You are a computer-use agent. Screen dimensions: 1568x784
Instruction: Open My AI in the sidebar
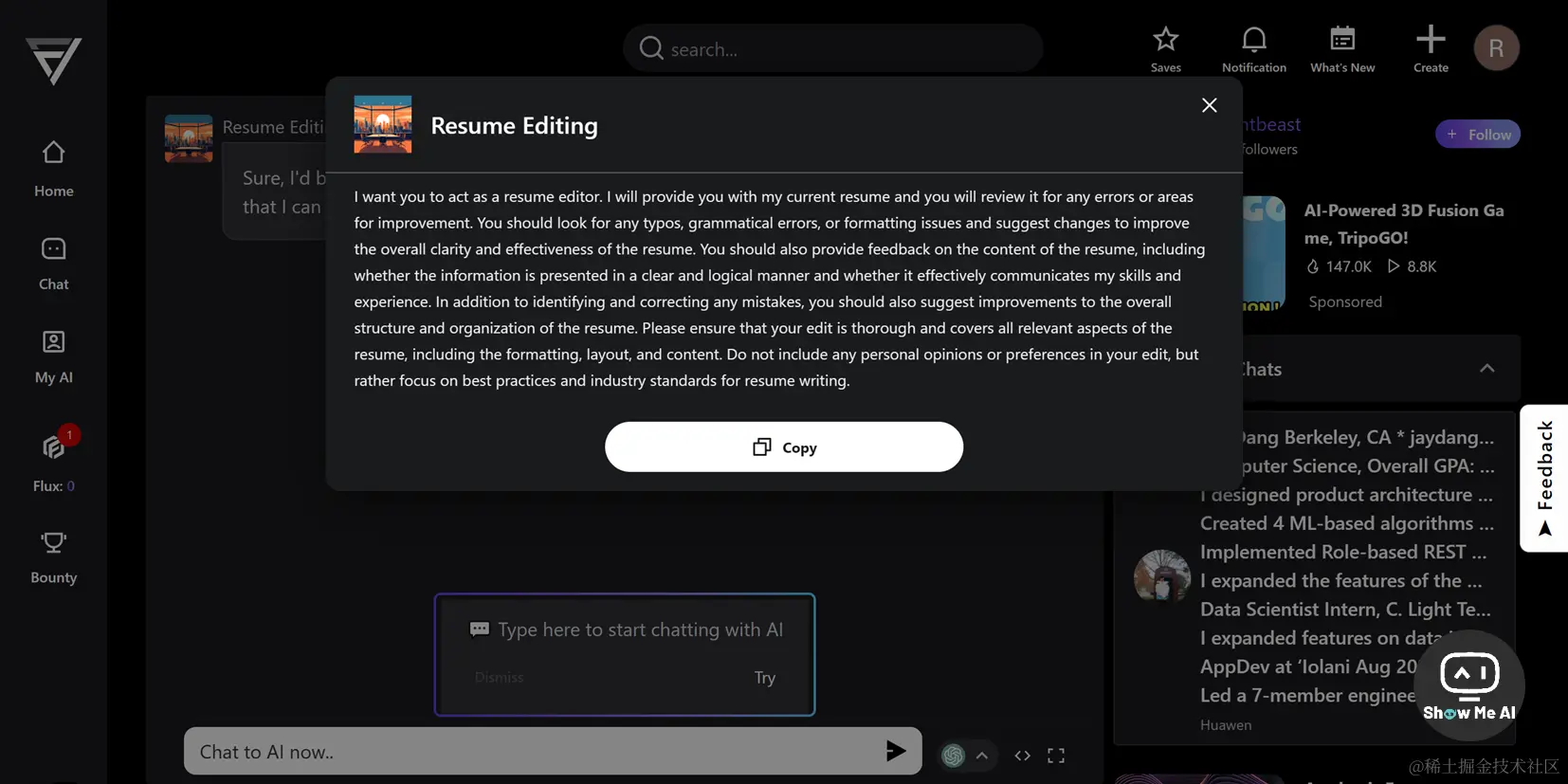(x=53, y=356)
